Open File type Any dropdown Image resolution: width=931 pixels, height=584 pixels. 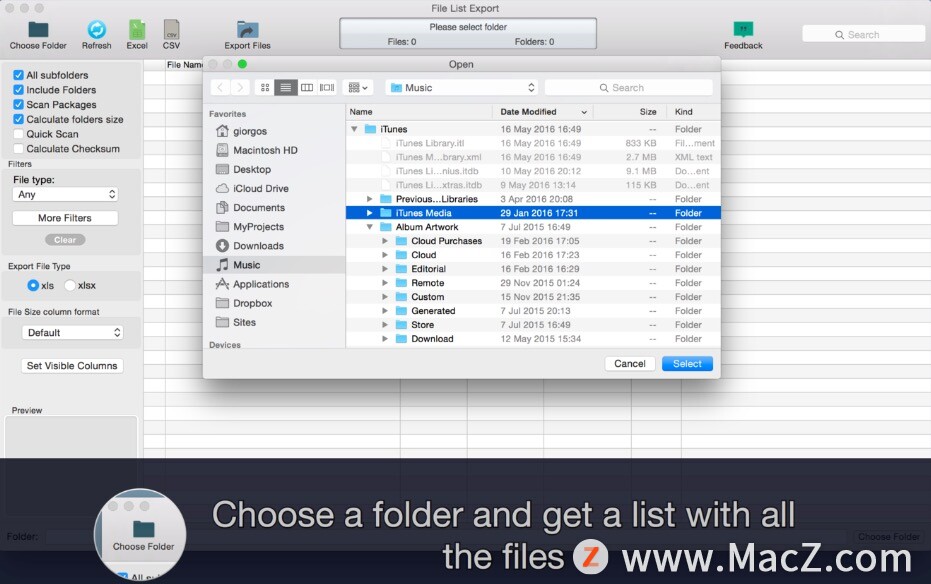point(65,195)
